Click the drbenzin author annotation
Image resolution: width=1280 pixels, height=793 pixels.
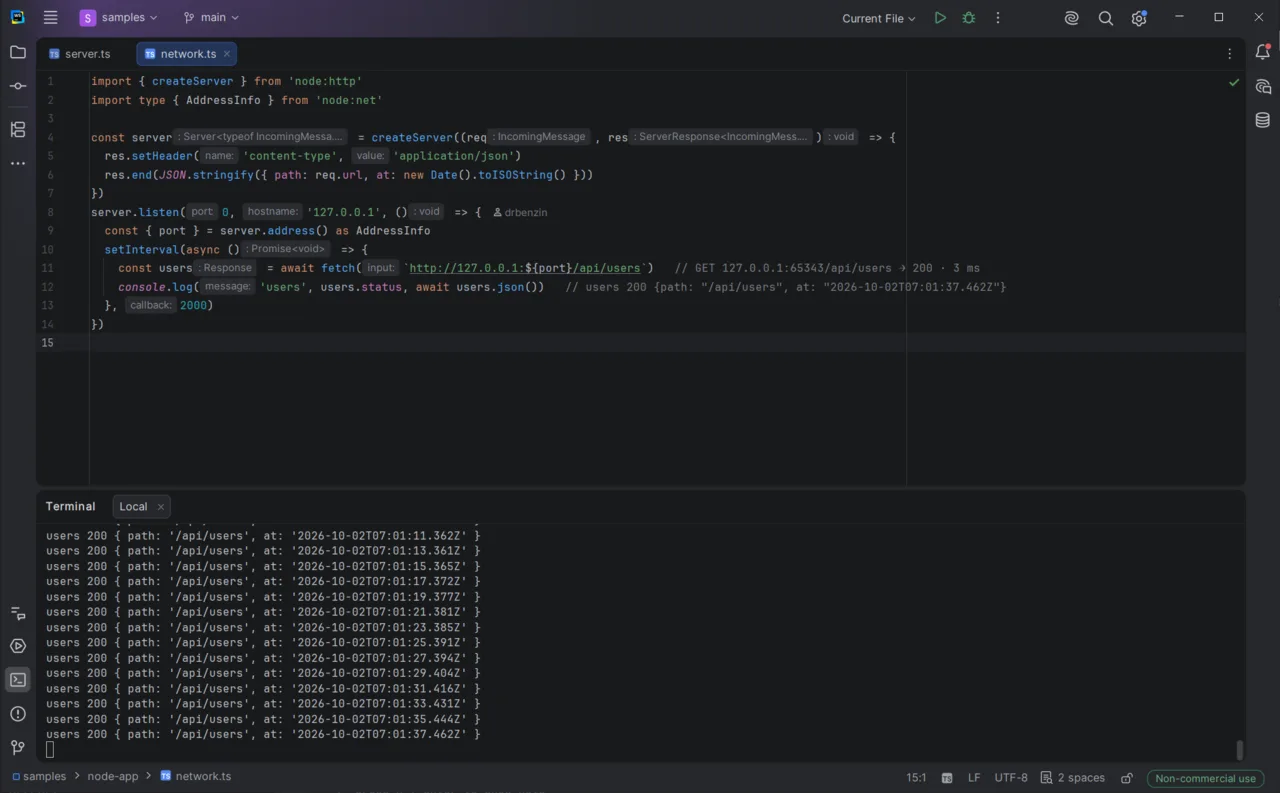521,212
